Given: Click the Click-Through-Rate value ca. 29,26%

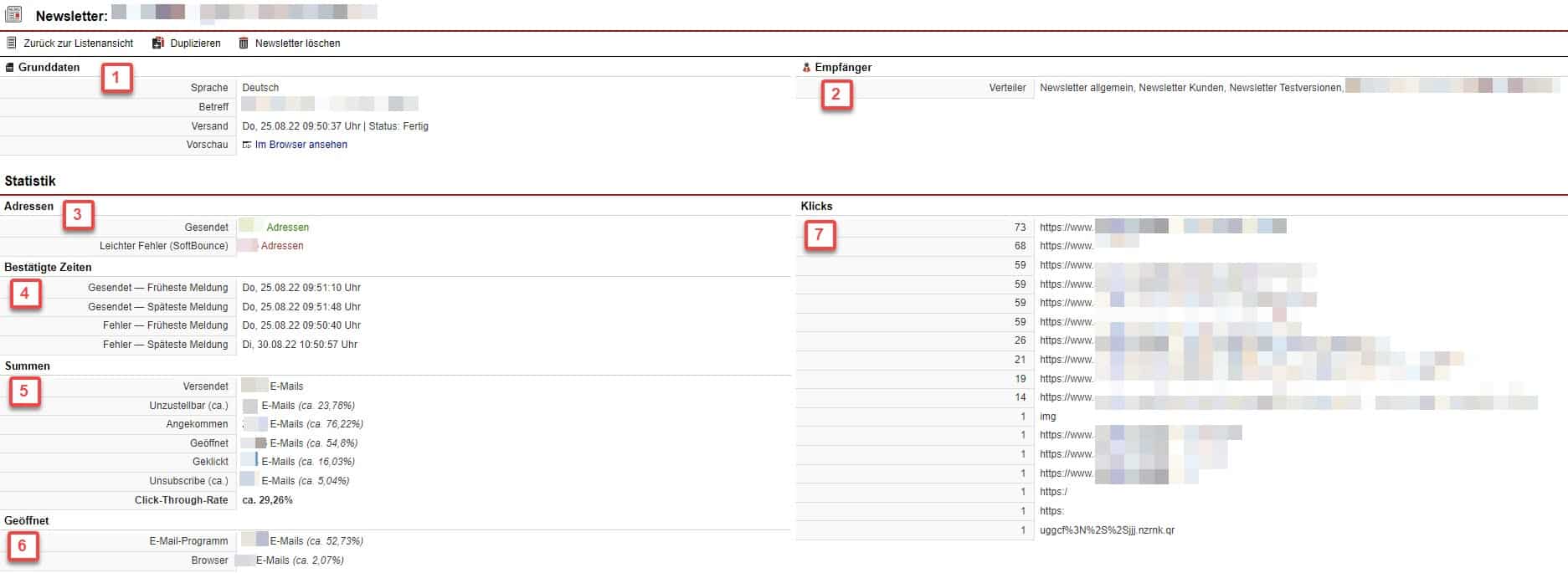Looking at the screenshot, I should pyautogui.click(x=267, y=500).
